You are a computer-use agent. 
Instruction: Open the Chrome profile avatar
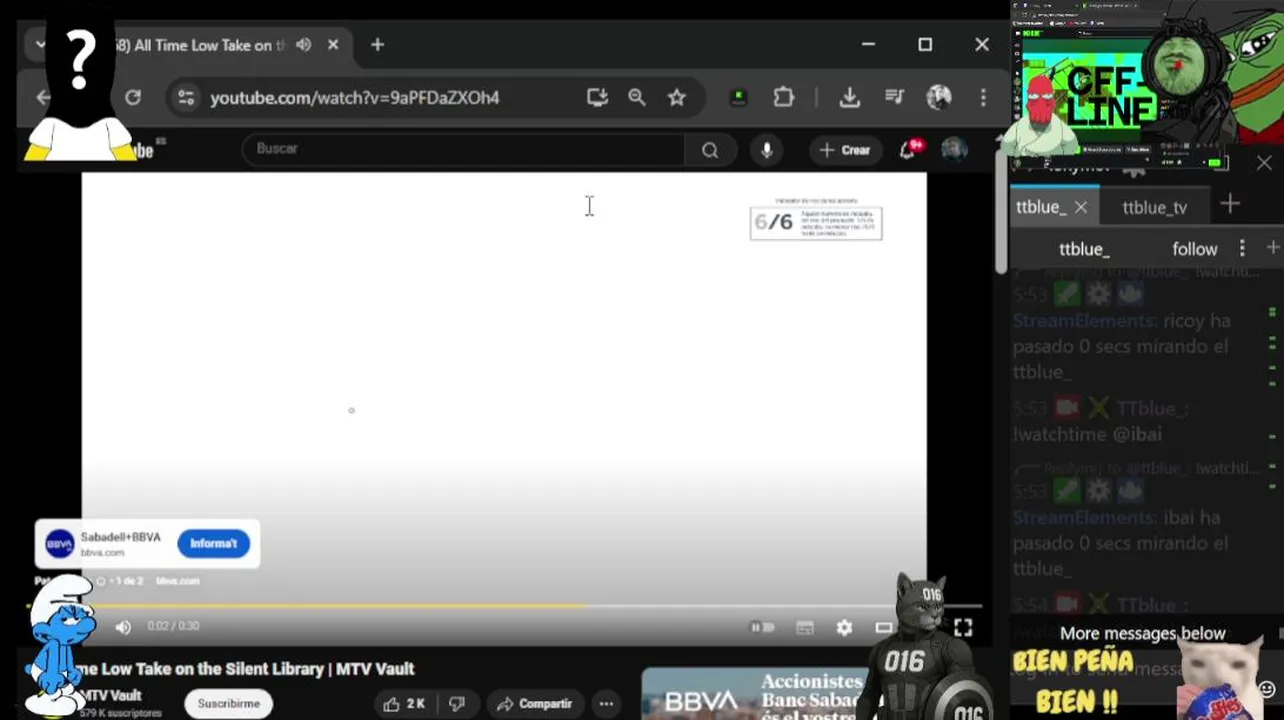click(x=939, y=97)
